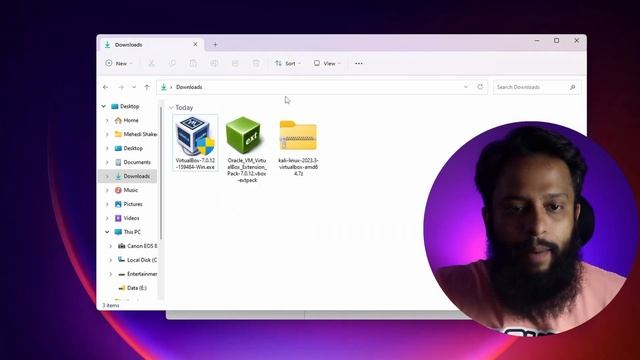This screenshot has height=360, width=640.
Task: Close the Explorer window
Action: tap(576, 41)
